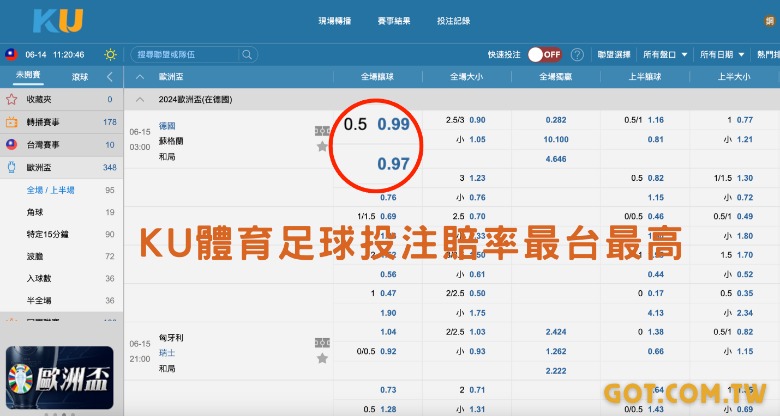Click the broadcast TV icon beside 轉播賽事
Screen dimensions: 780x416
[11, 122]
